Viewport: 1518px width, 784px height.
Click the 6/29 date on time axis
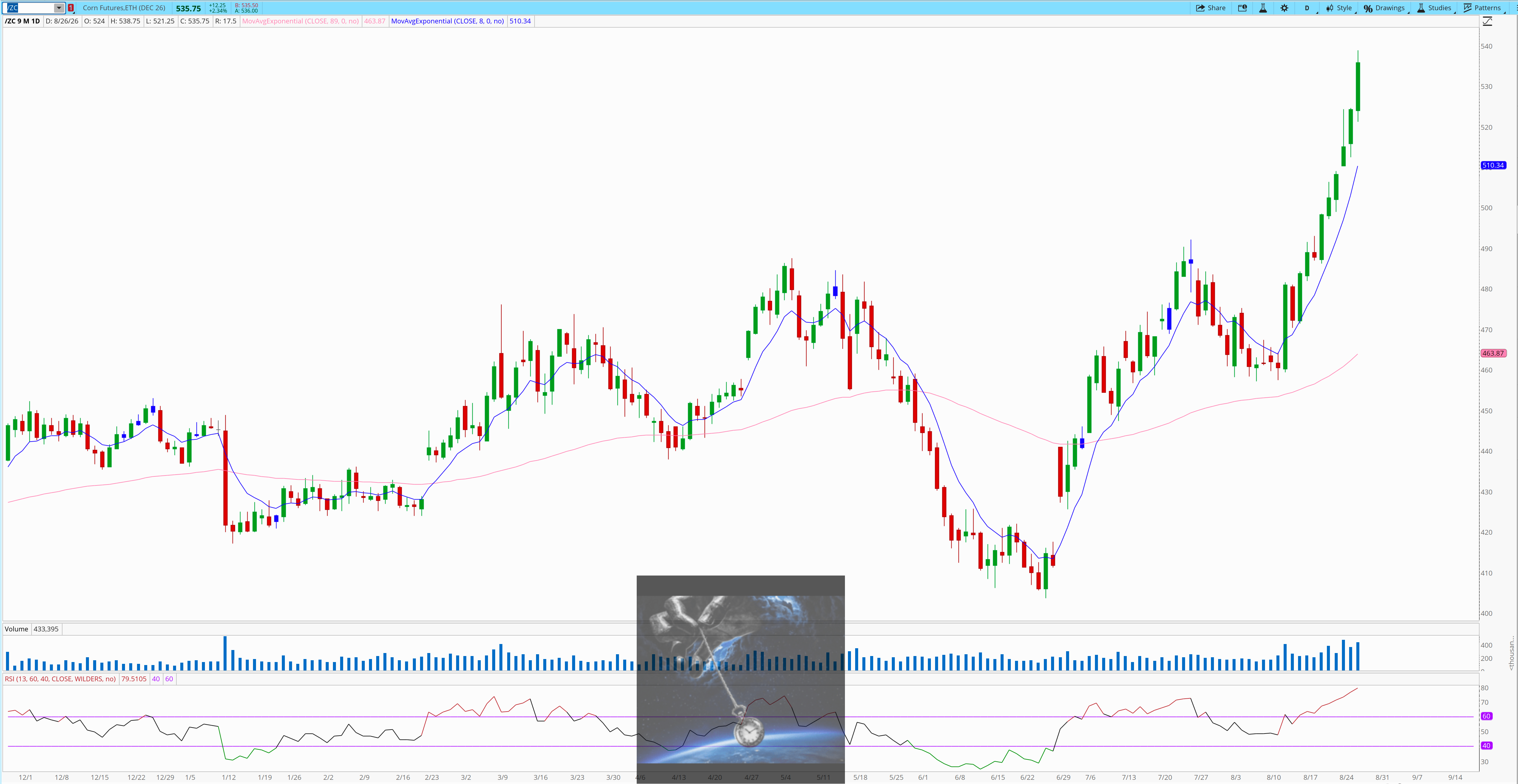coord(1064,777)
